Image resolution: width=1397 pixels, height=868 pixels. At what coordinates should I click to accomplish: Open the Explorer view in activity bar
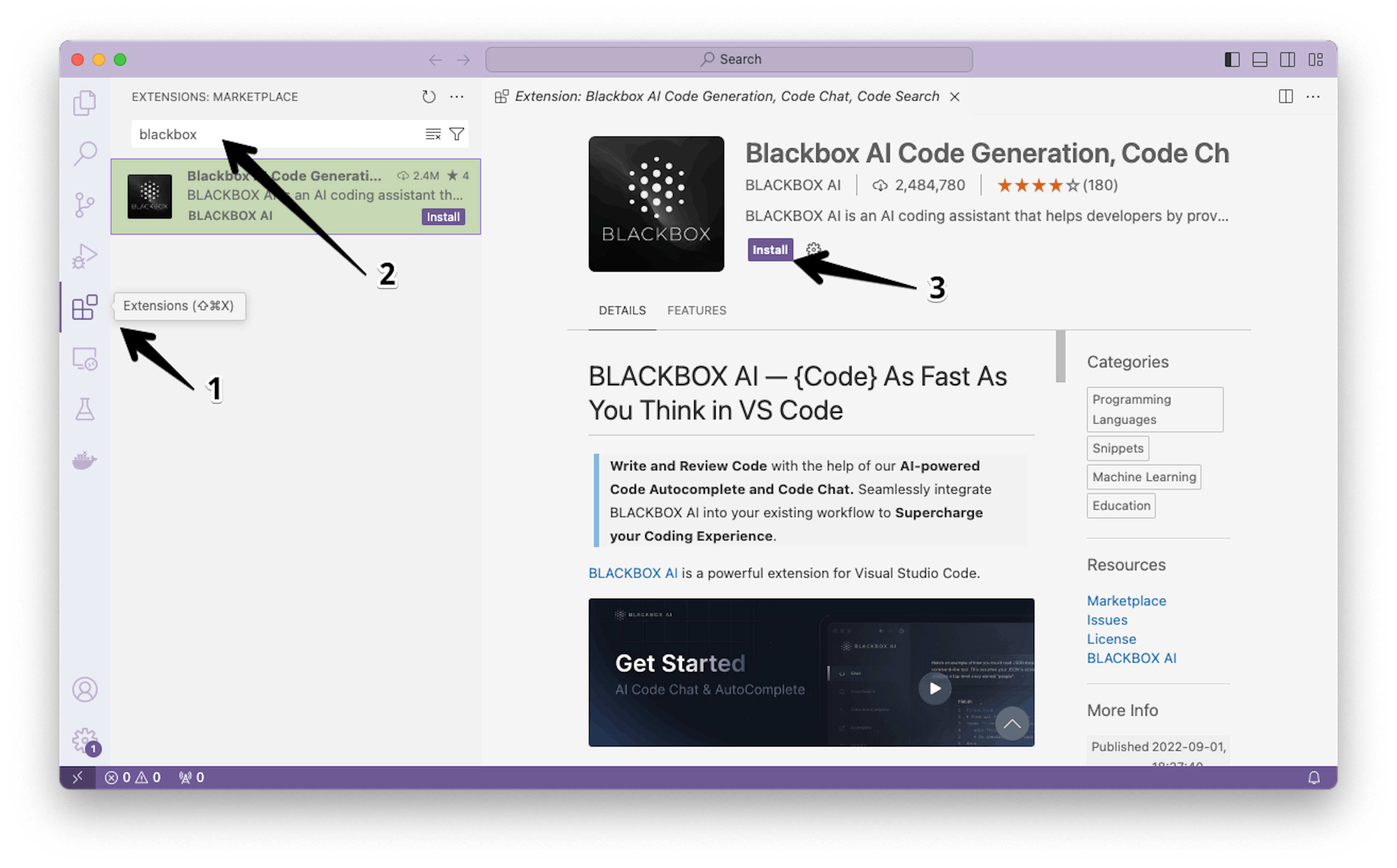pyautogui.click(x=84, y=103)
